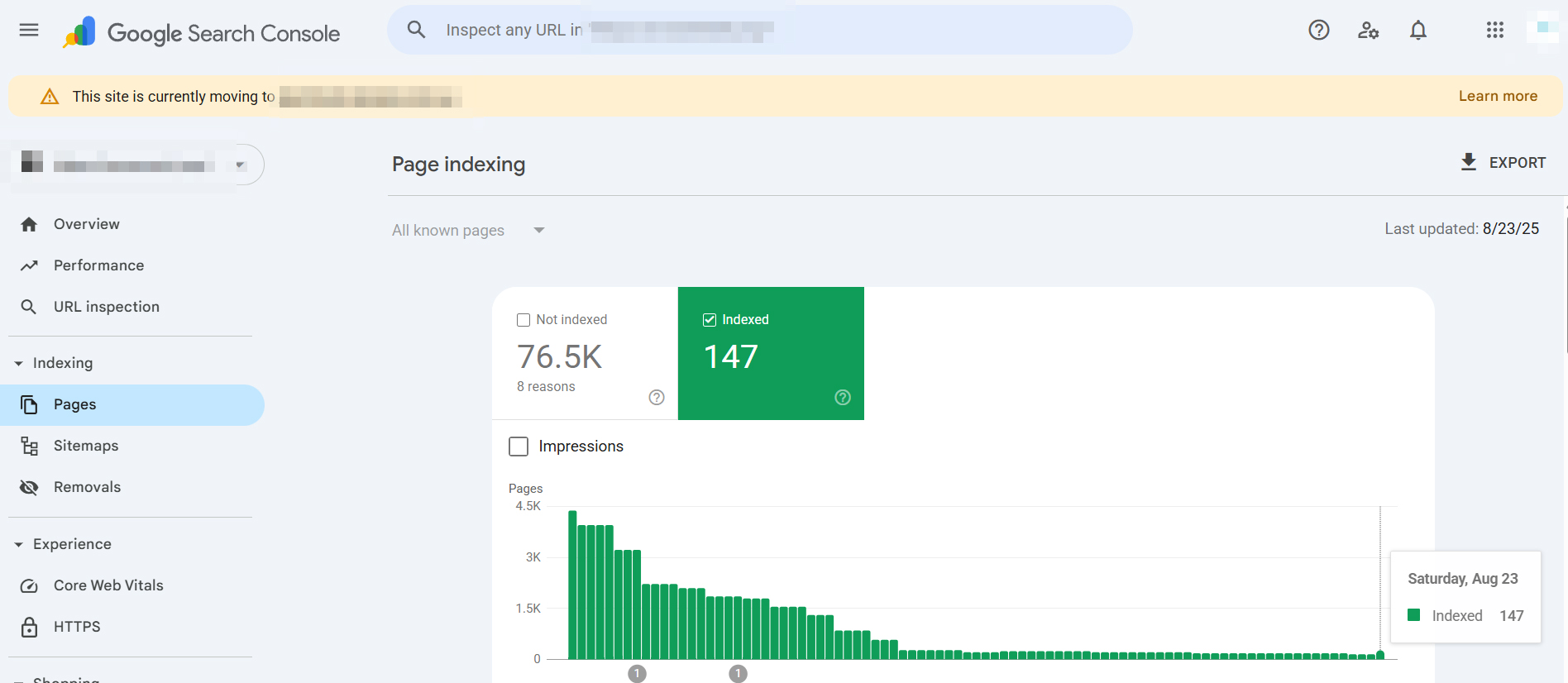Collapse the Experience section
Image resolution: width=1568 pixels, height=683 pixels.
tap(19, 544)
